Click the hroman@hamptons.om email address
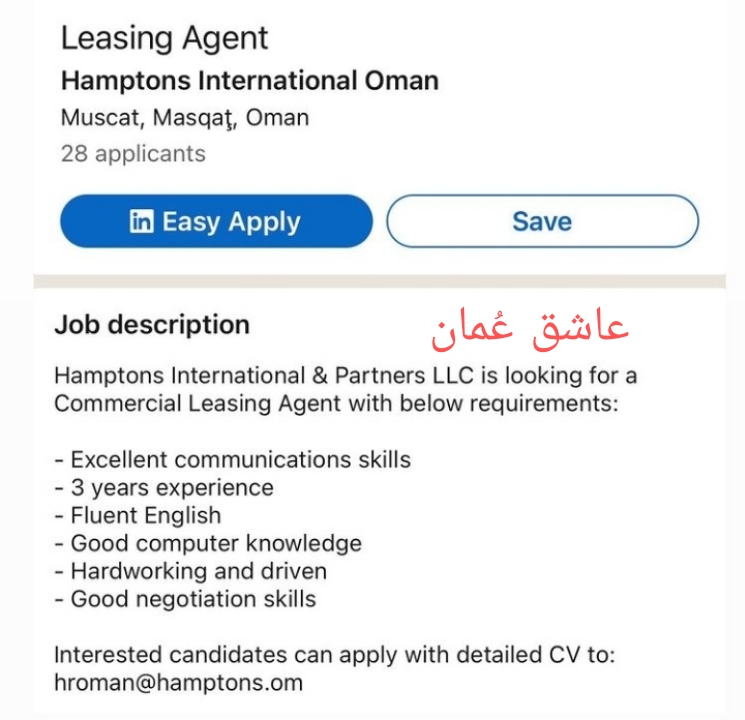 (x=178, y=683)
